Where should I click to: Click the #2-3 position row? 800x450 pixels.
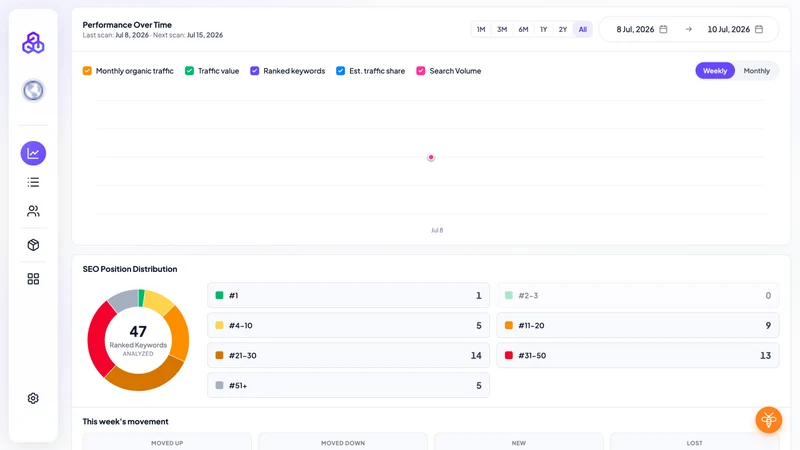tap(638, 295)
